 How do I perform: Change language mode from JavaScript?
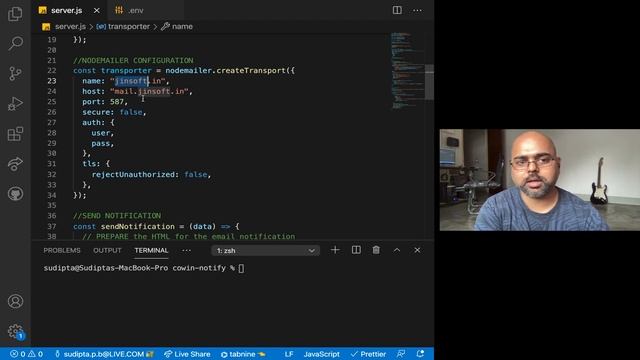(322, 354)
